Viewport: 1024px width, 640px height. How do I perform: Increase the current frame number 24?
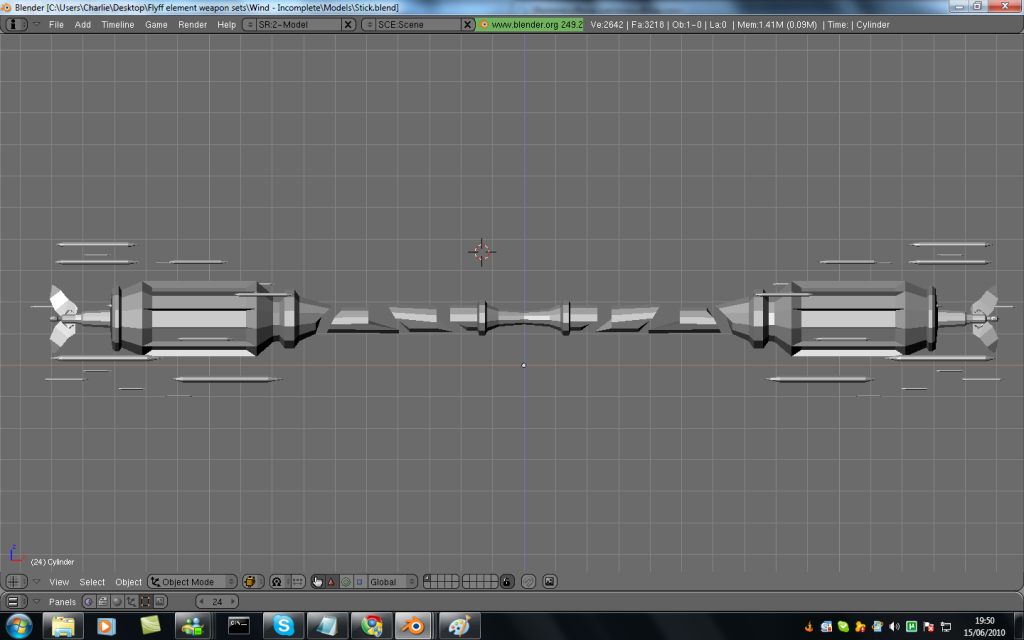(x=233, y=601)
